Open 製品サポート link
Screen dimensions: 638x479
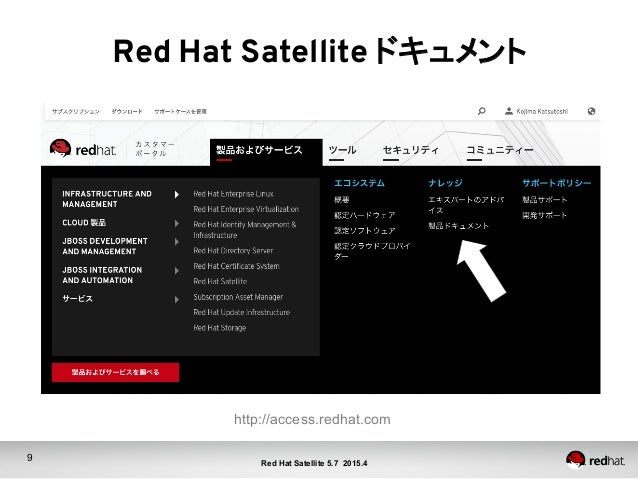click(544, 200)
